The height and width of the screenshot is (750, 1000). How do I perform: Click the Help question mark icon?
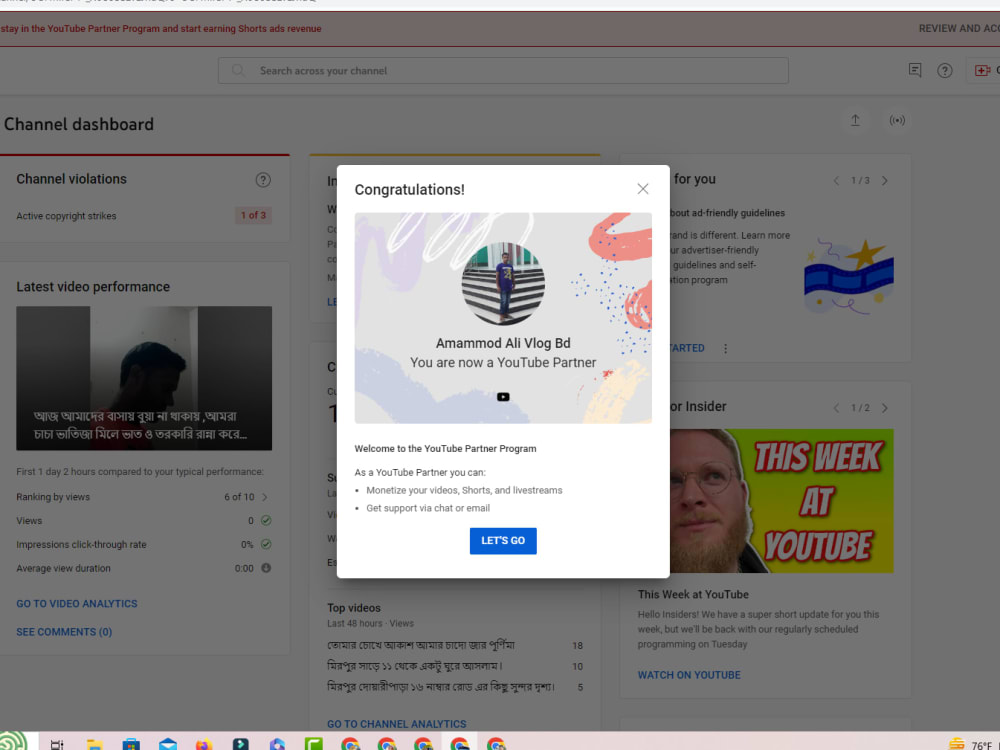tap(946, 70)
